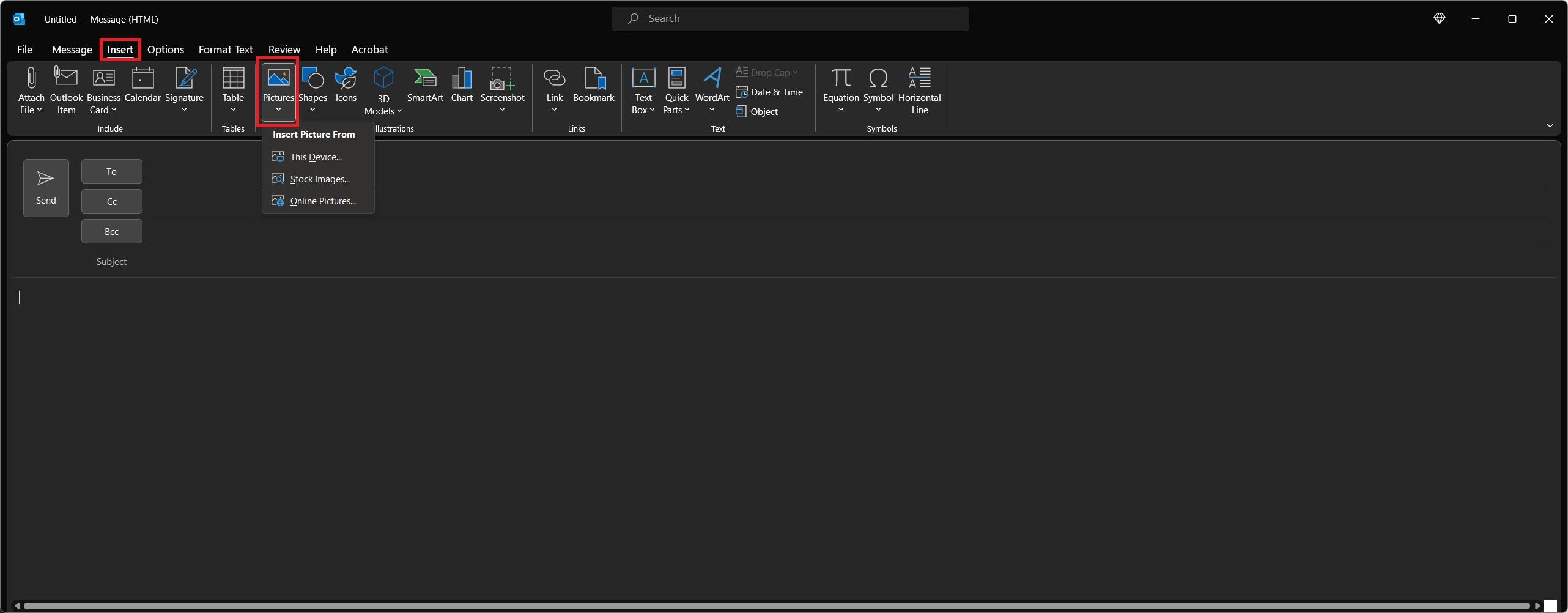Click in the title bar Search box

[790, 19]
